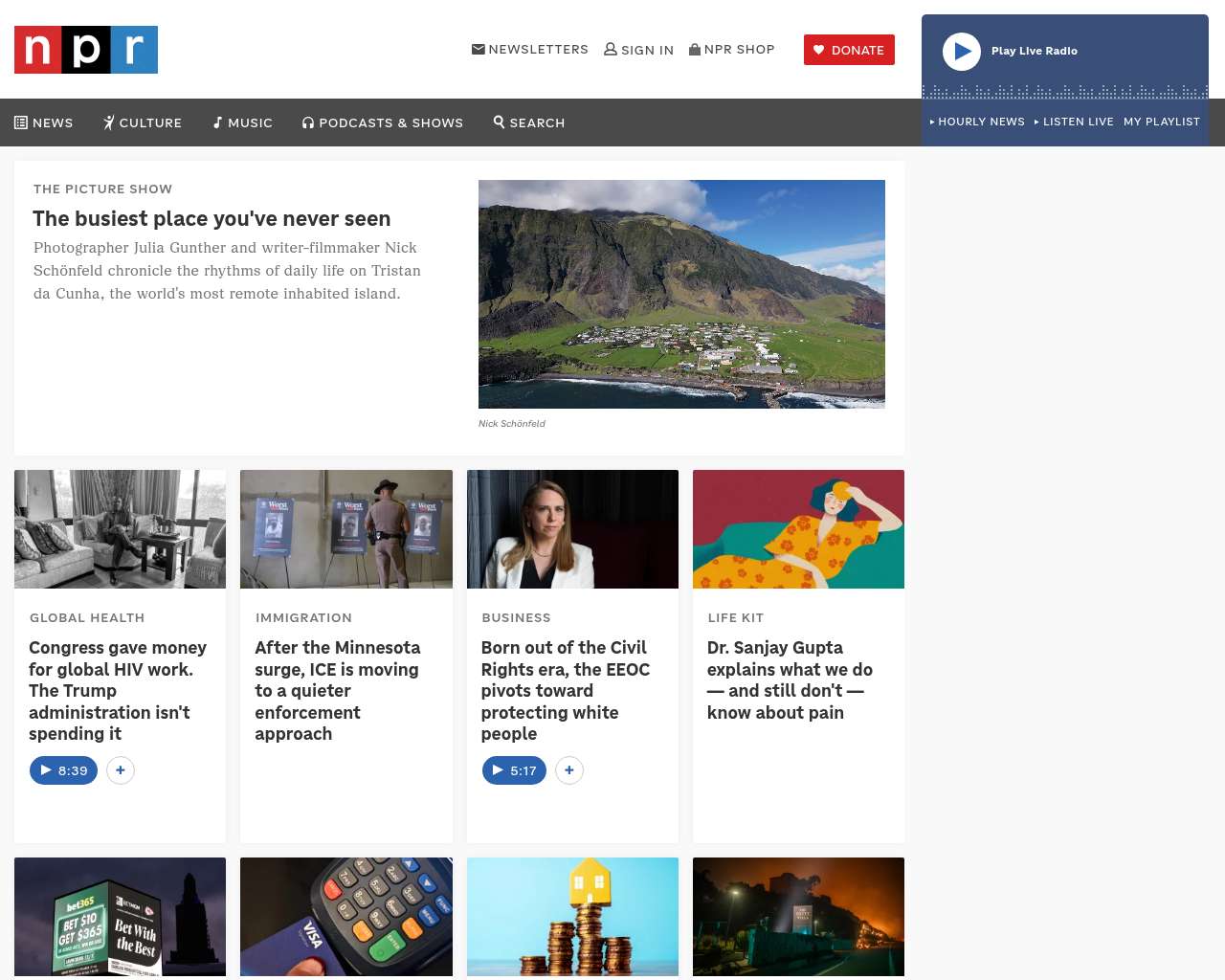
Task: Add the HIV story to playlist
Action: click(121, 770)
